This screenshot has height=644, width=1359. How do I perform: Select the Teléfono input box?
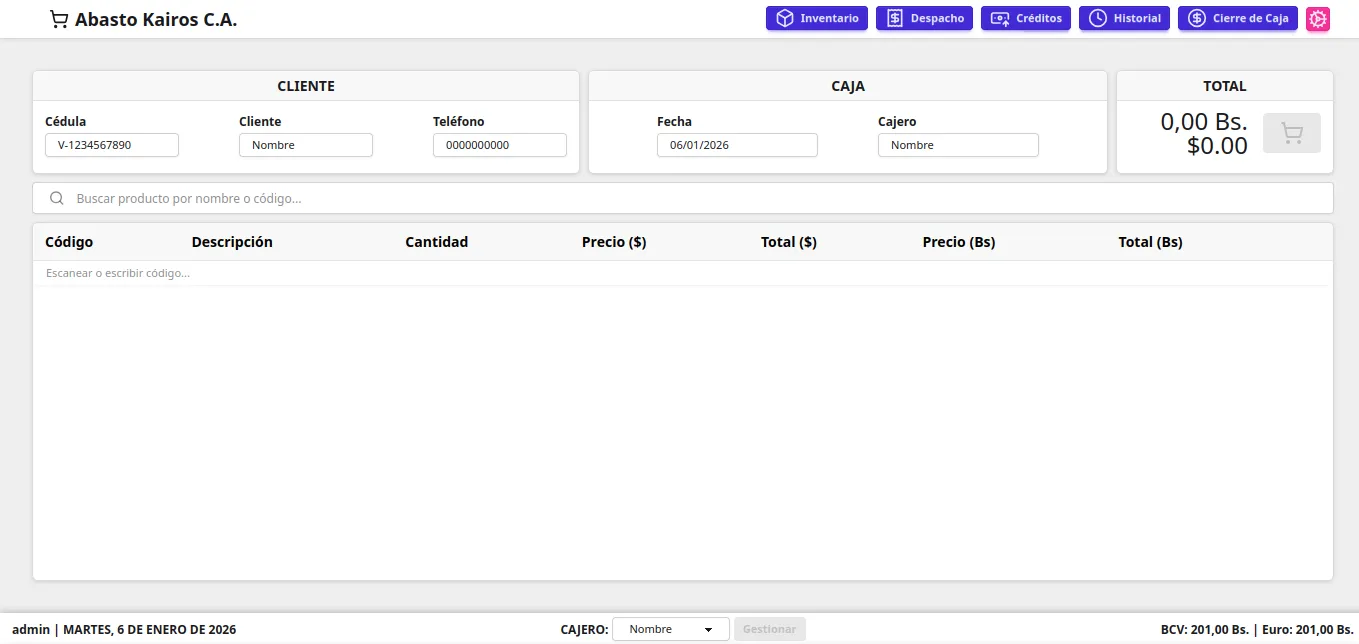(500, 145)
